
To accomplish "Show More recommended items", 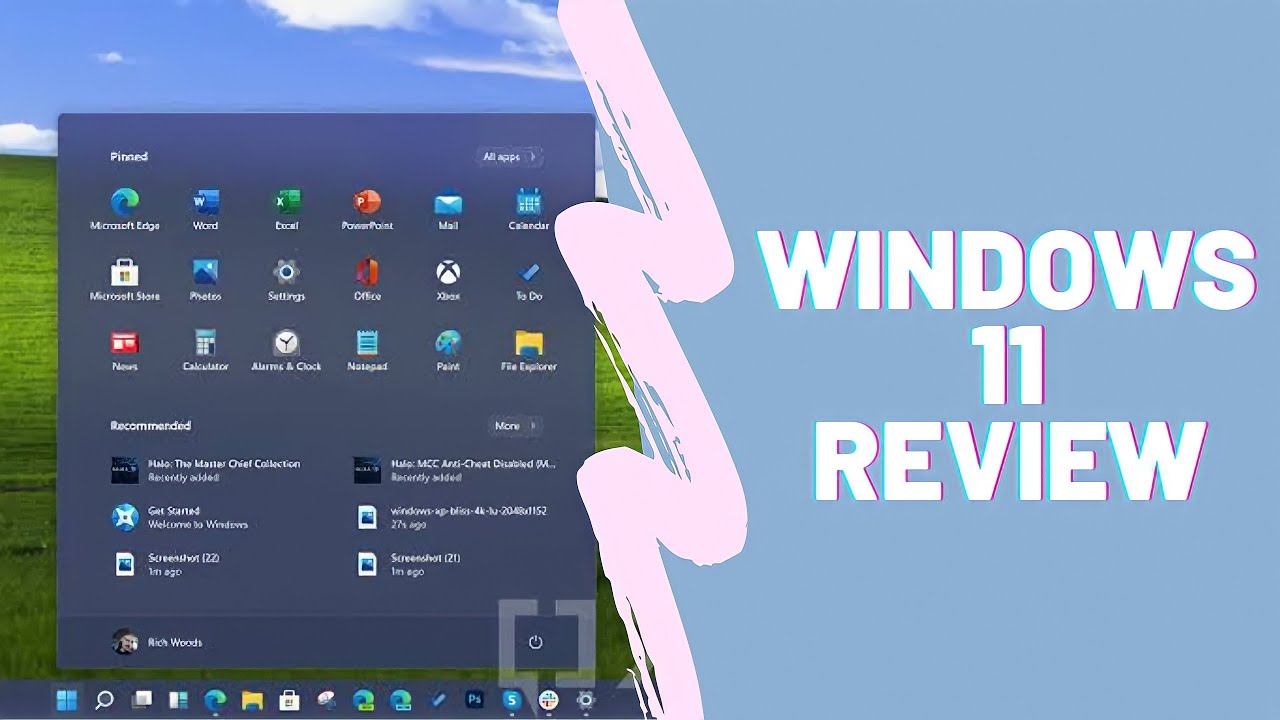I will coord(516,426).
